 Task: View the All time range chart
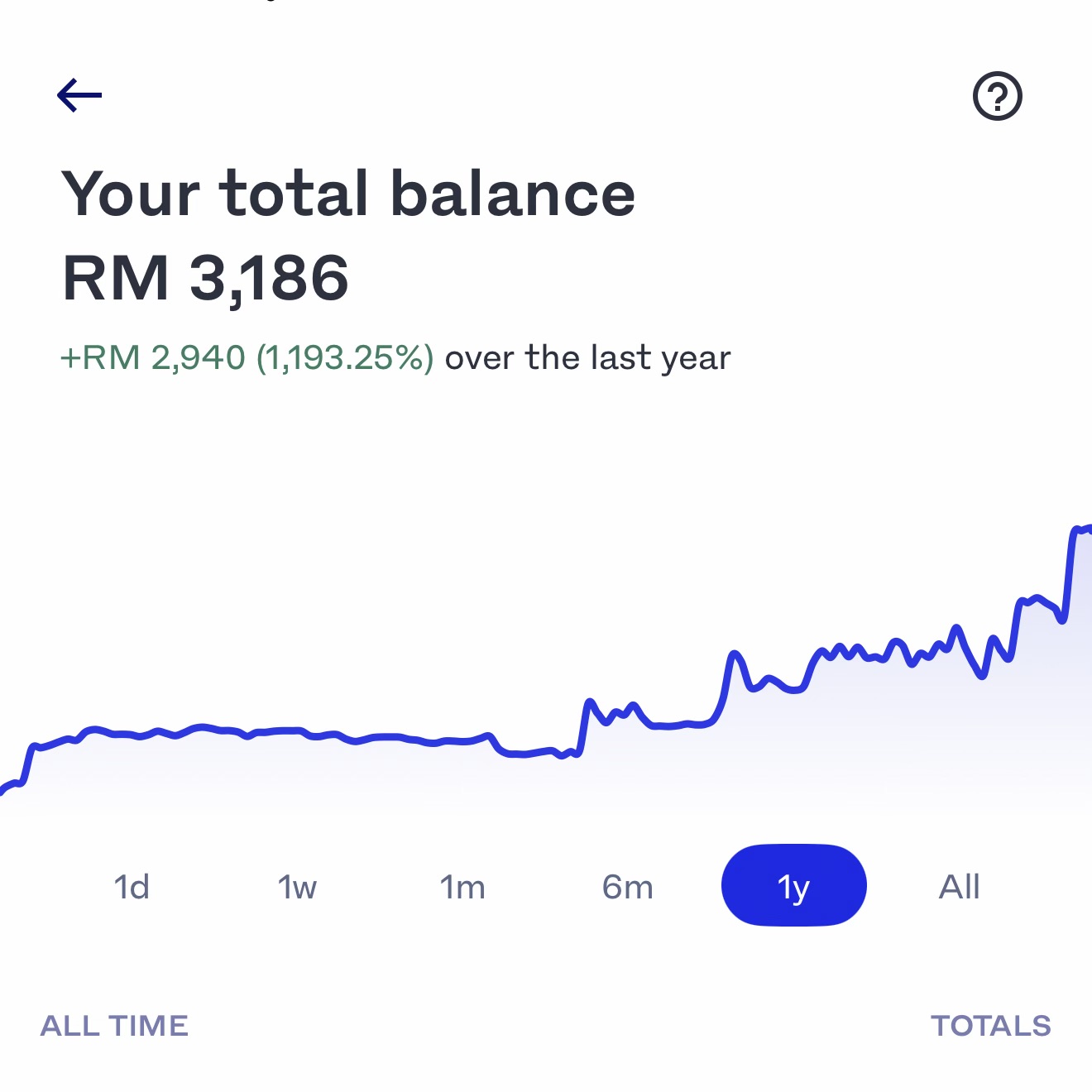[x=959, y=887]
